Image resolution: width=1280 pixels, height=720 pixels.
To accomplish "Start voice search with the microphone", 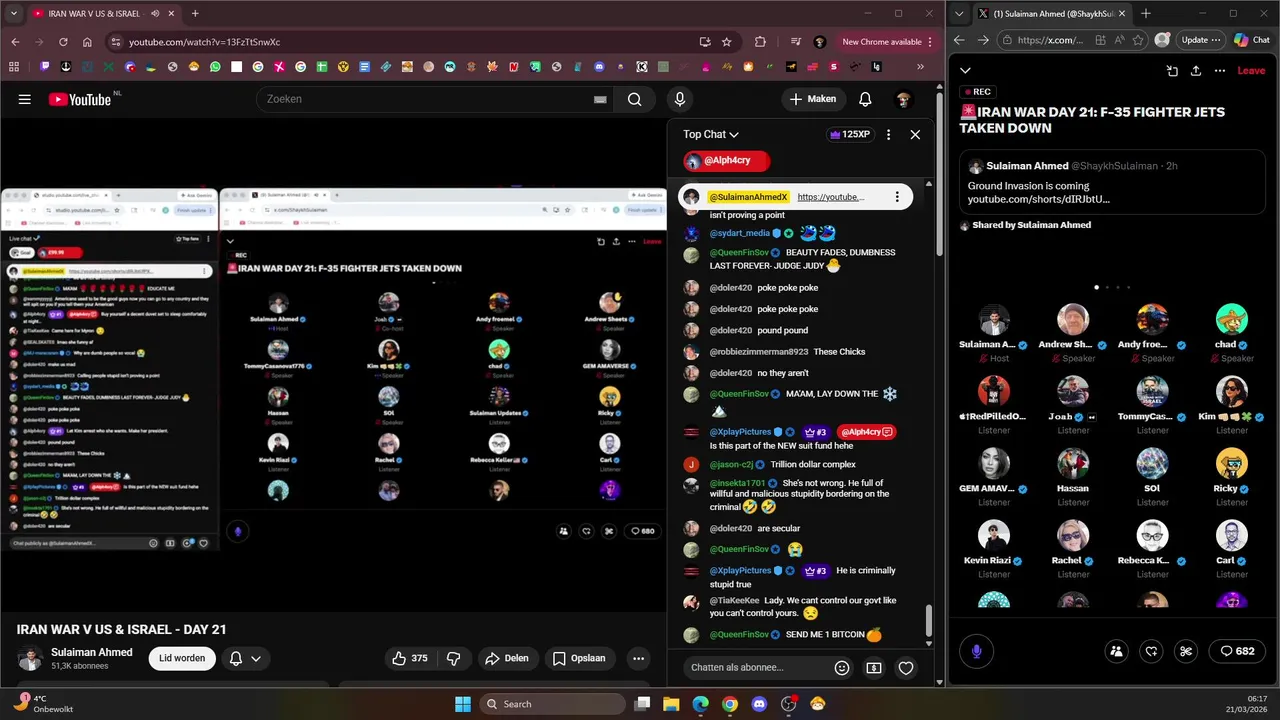I will tap(680, 99).
